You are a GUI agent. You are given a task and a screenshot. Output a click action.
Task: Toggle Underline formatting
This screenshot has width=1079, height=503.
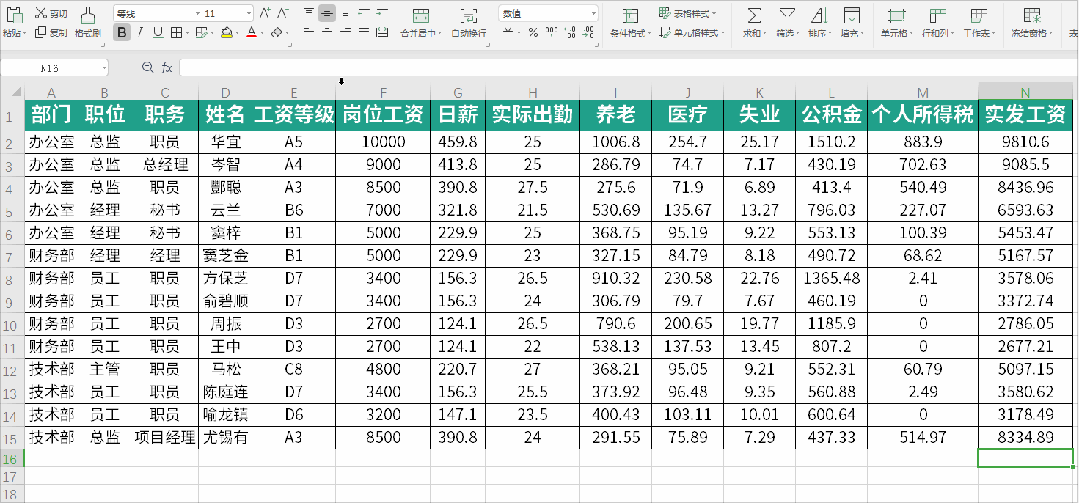(158, 32)
